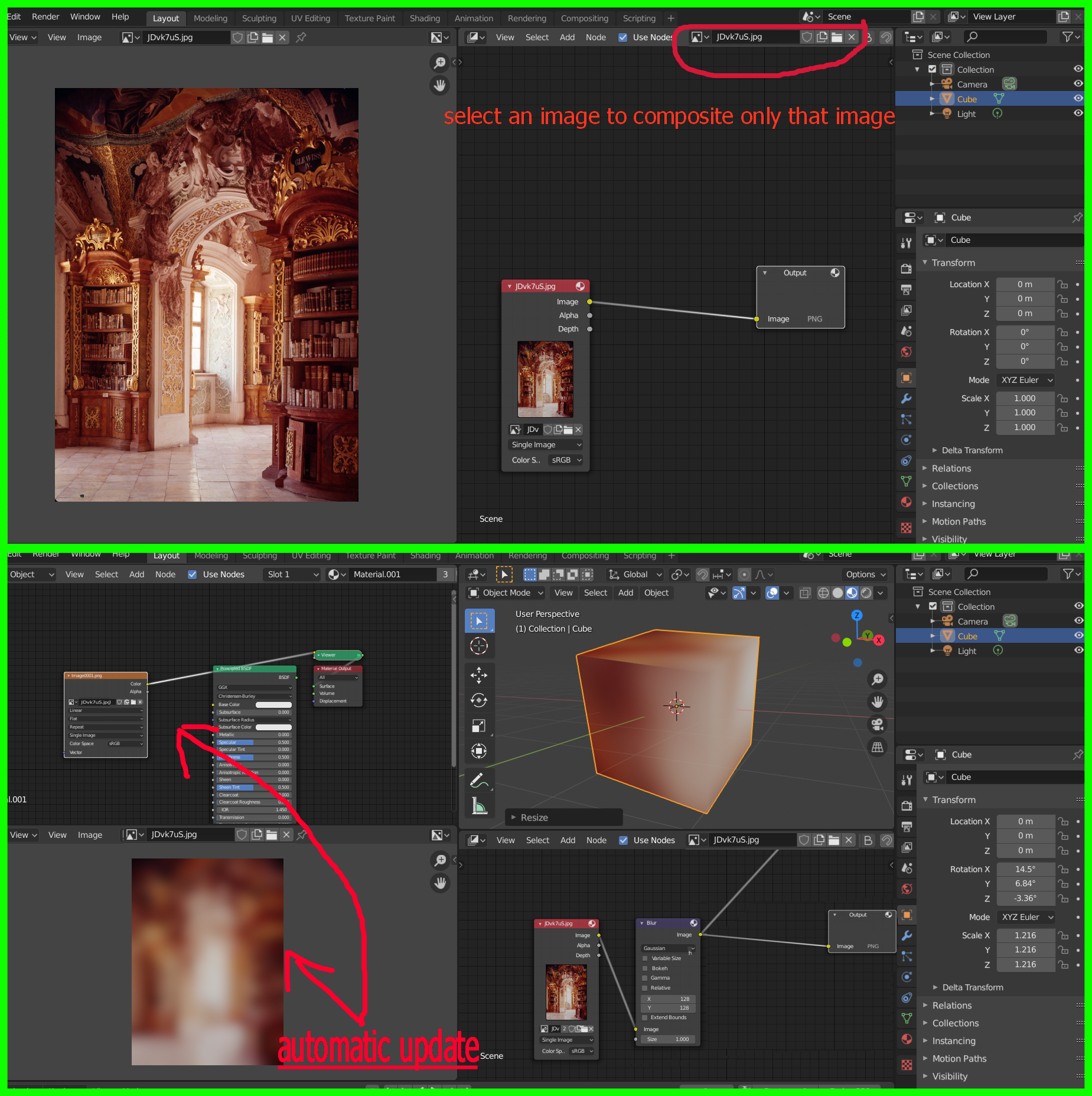The image size is (1092, 1096).
Task: Open the Add menu in the 3D viewport header
Action: 625,593
